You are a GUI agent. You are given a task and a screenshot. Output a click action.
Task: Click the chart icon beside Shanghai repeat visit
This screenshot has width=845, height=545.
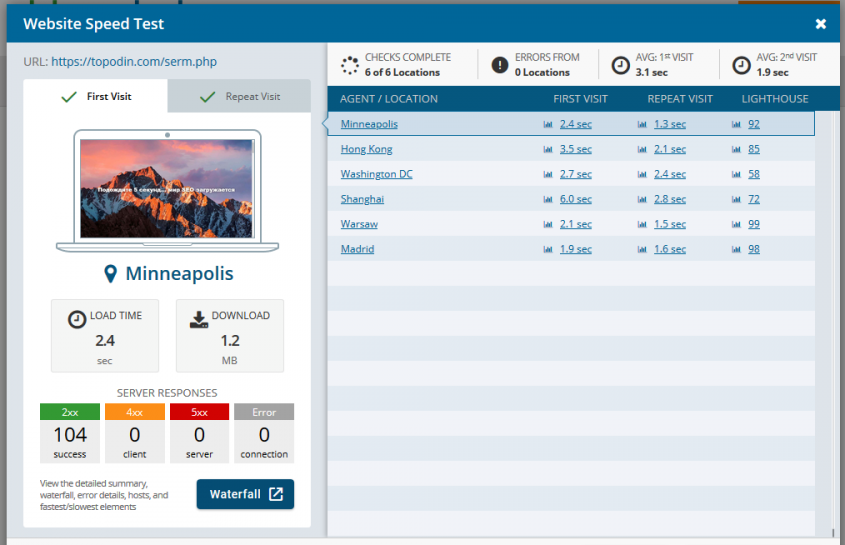tap(643, 200)
